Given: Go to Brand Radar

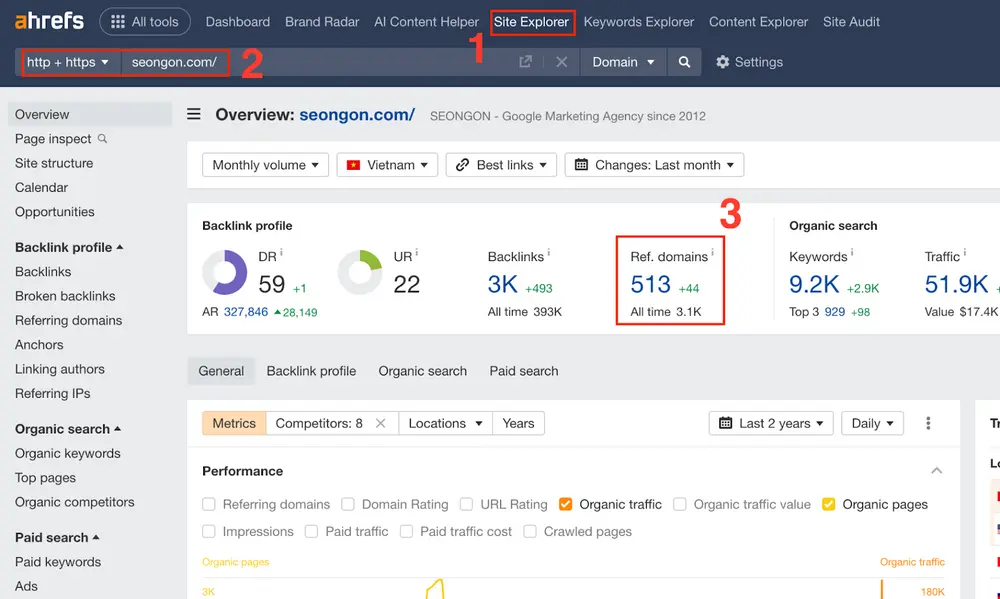Looking at the screenshot, I should (x=322, y=22).
